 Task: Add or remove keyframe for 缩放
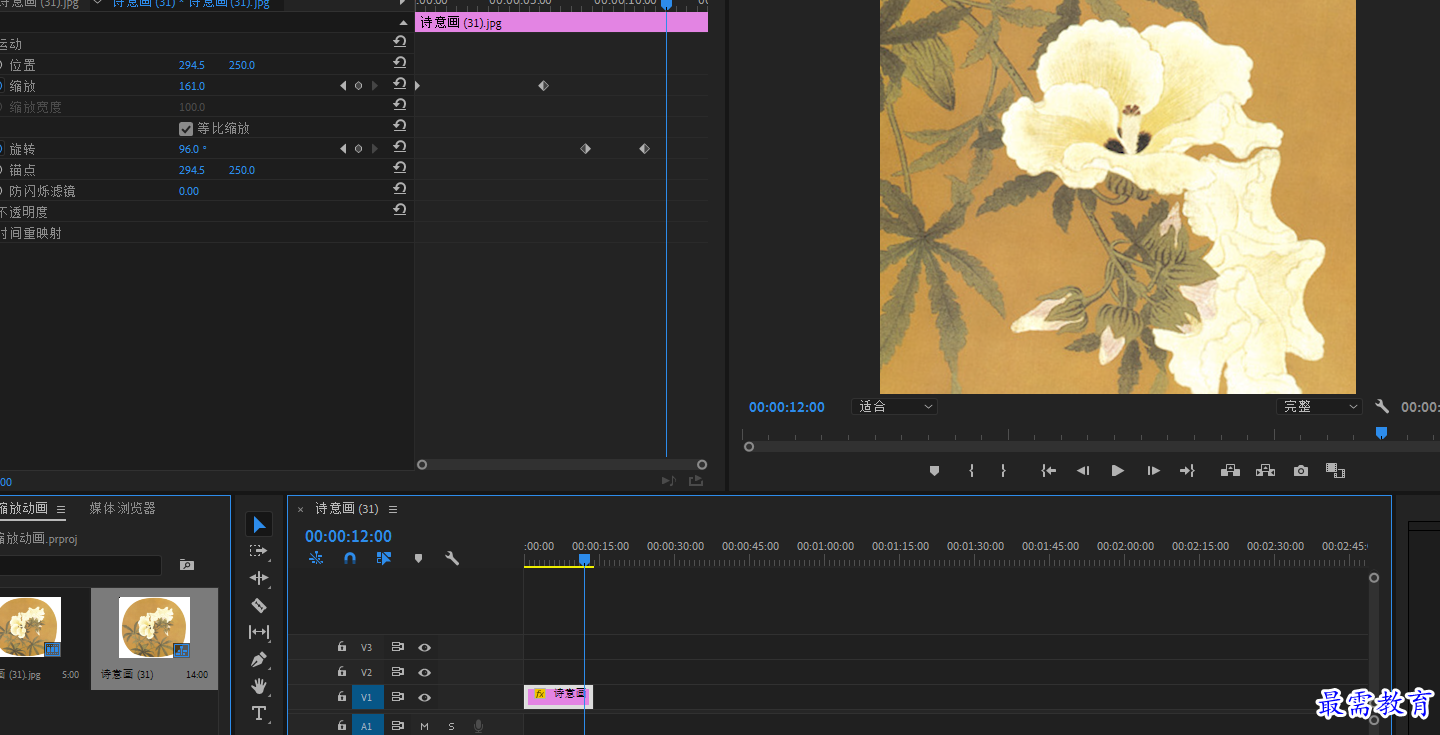pos(358,86)
